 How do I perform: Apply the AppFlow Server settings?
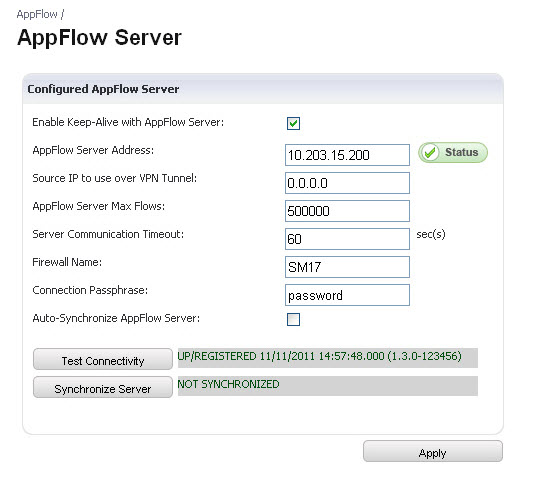coord(433,451)
